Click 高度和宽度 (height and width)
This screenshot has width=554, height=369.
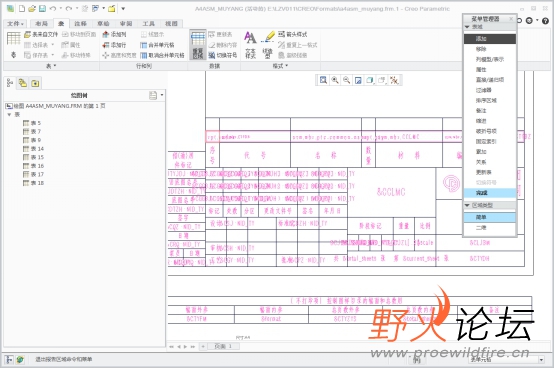pyautogui.click(x=119, y=55)
